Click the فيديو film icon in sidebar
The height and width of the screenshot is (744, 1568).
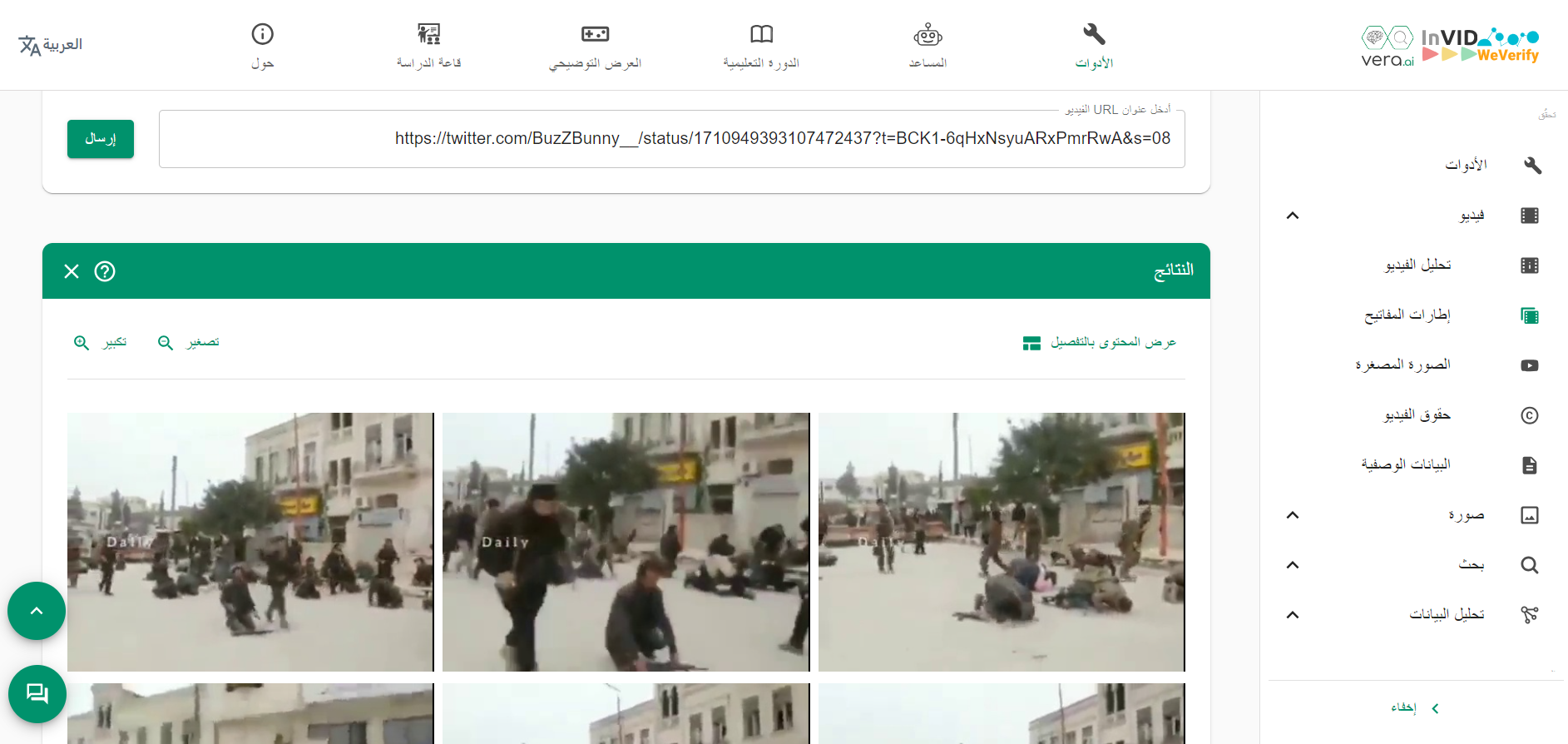[1530, 216]
